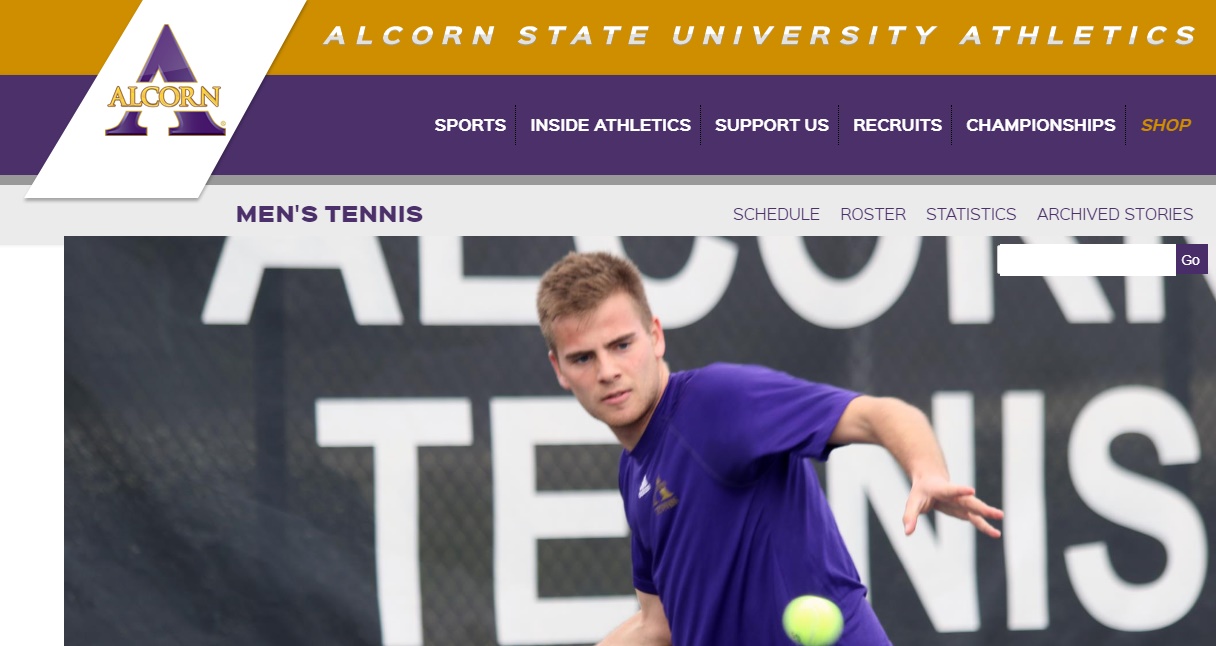This screenshot has width=1216, height=646.
Task: Go to the MEN'S TENNIS heading link
Action: (329, 214)
